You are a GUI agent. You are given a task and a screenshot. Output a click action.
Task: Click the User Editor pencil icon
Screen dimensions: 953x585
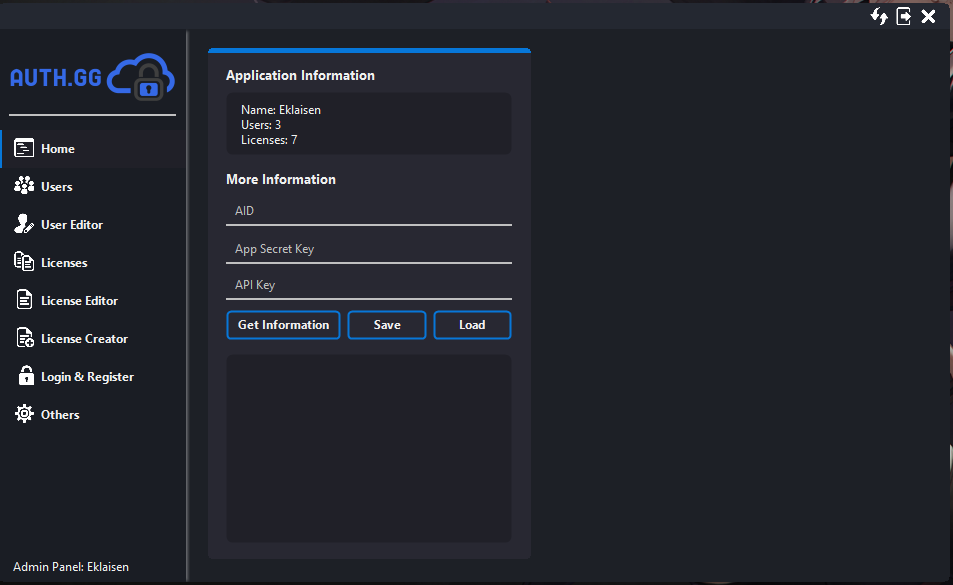click(22, 224)
